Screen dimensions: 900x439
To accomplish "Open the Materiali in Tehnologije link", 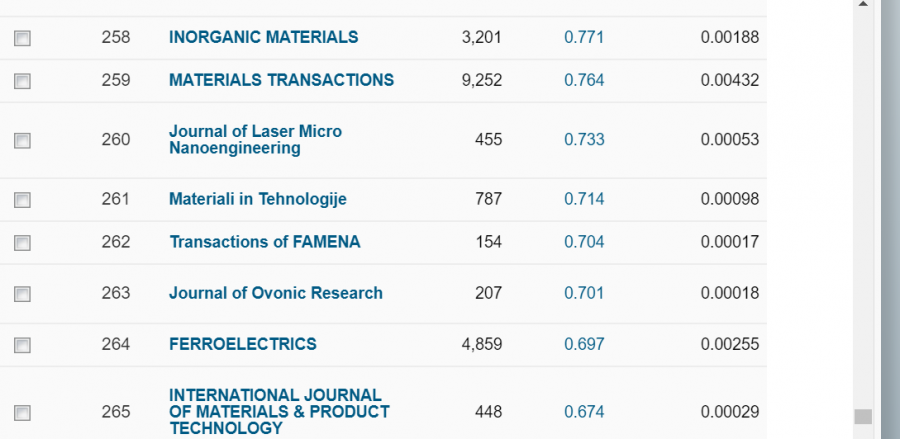I will tap(257, 199).
